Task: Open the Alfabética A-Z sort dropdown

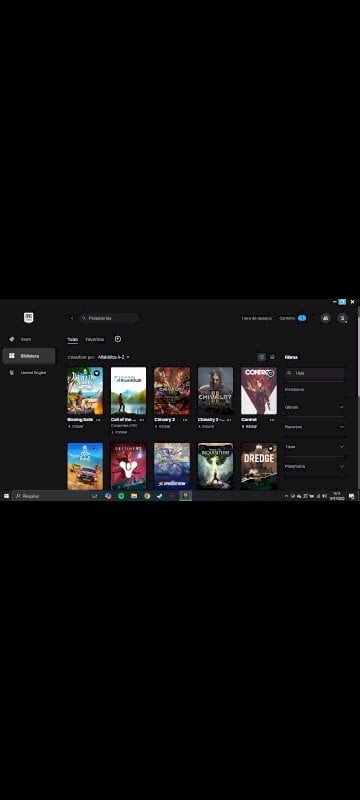Action: pos(113,357)
